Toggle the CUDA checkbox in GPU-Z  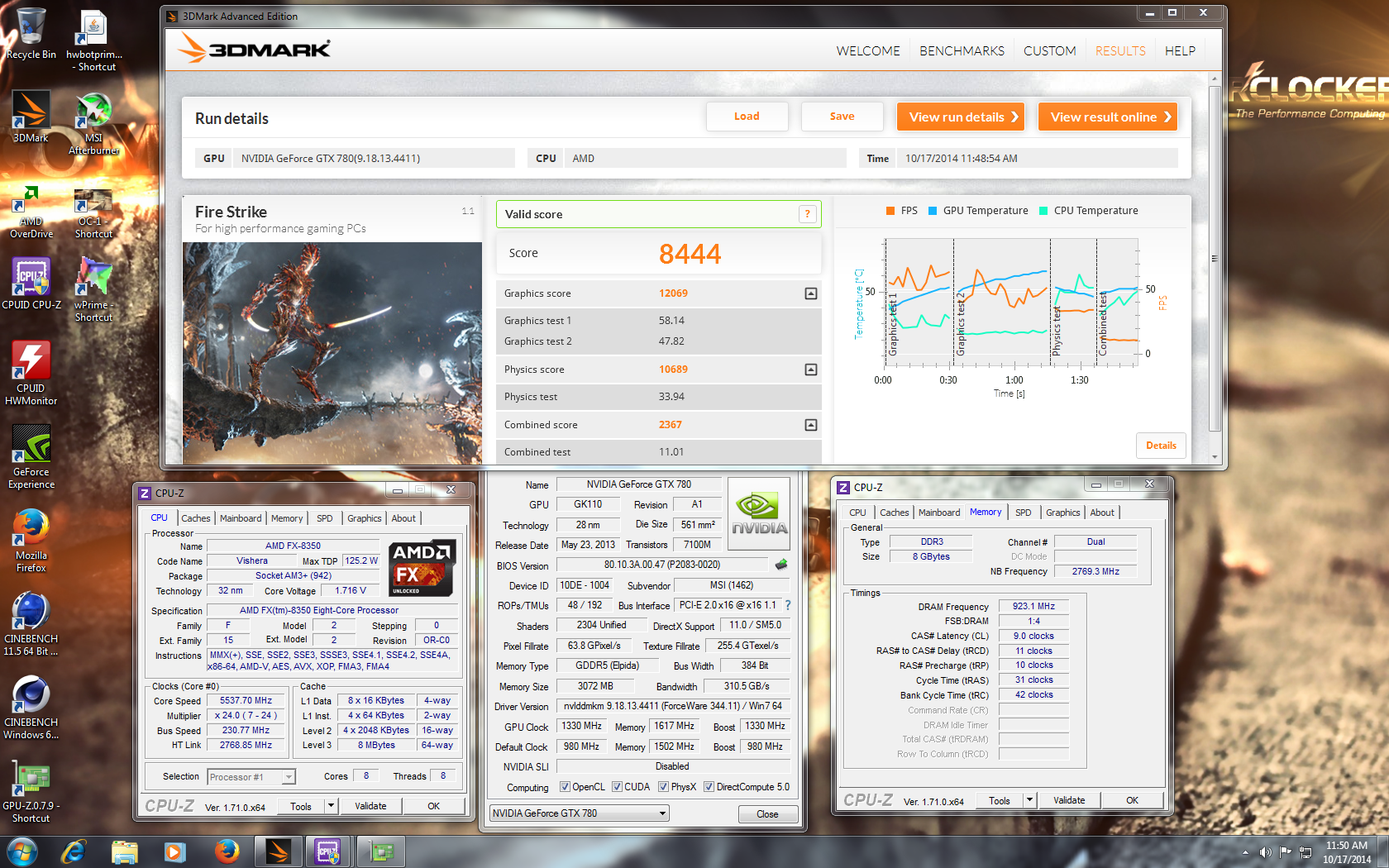[x=617, y=787]
